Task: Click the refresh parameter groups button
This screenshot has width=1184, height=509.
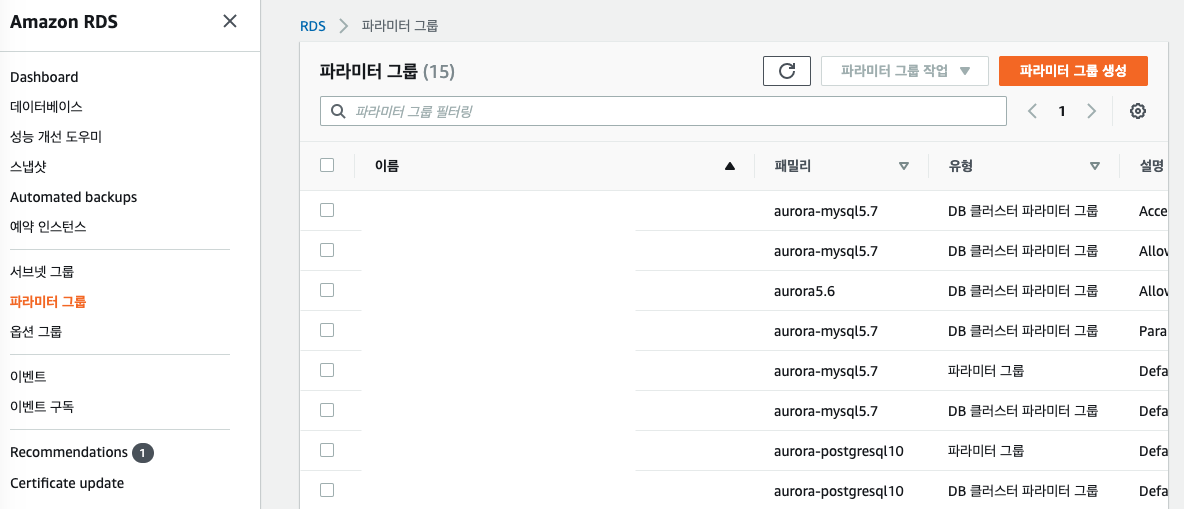Action: [x=787, y=71]
